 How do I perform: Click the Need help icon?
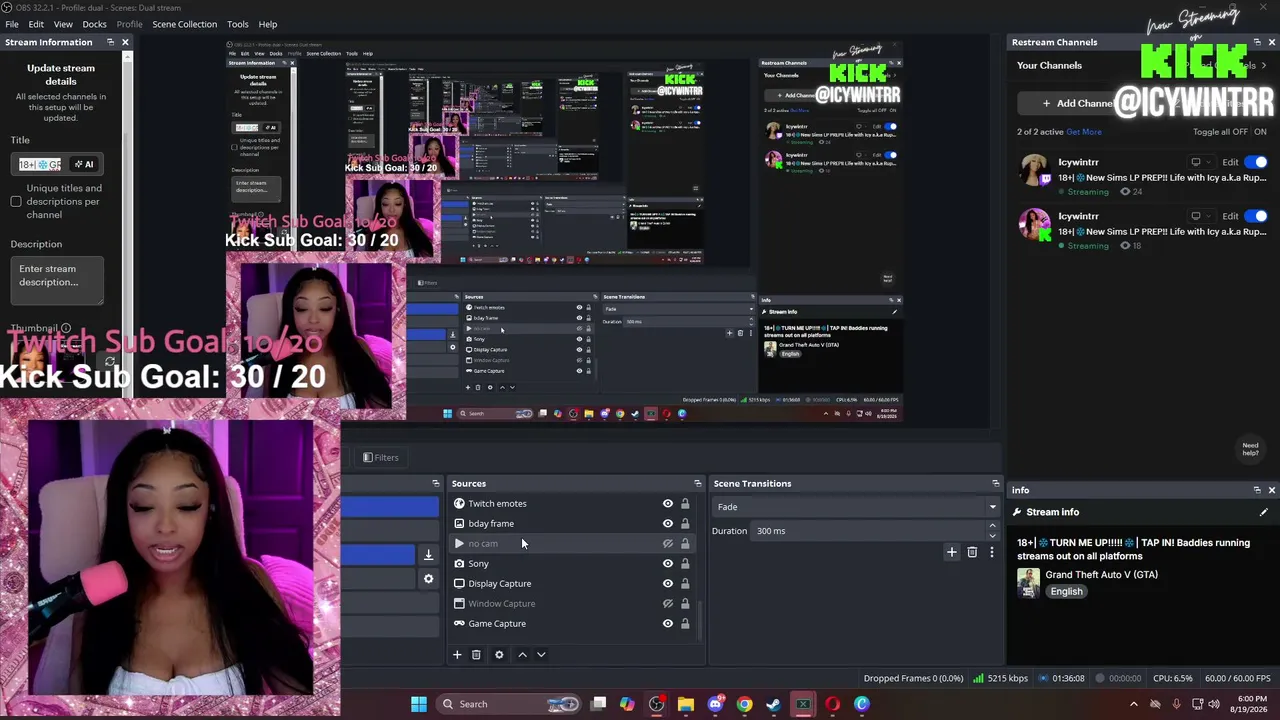coord(1250,449)
